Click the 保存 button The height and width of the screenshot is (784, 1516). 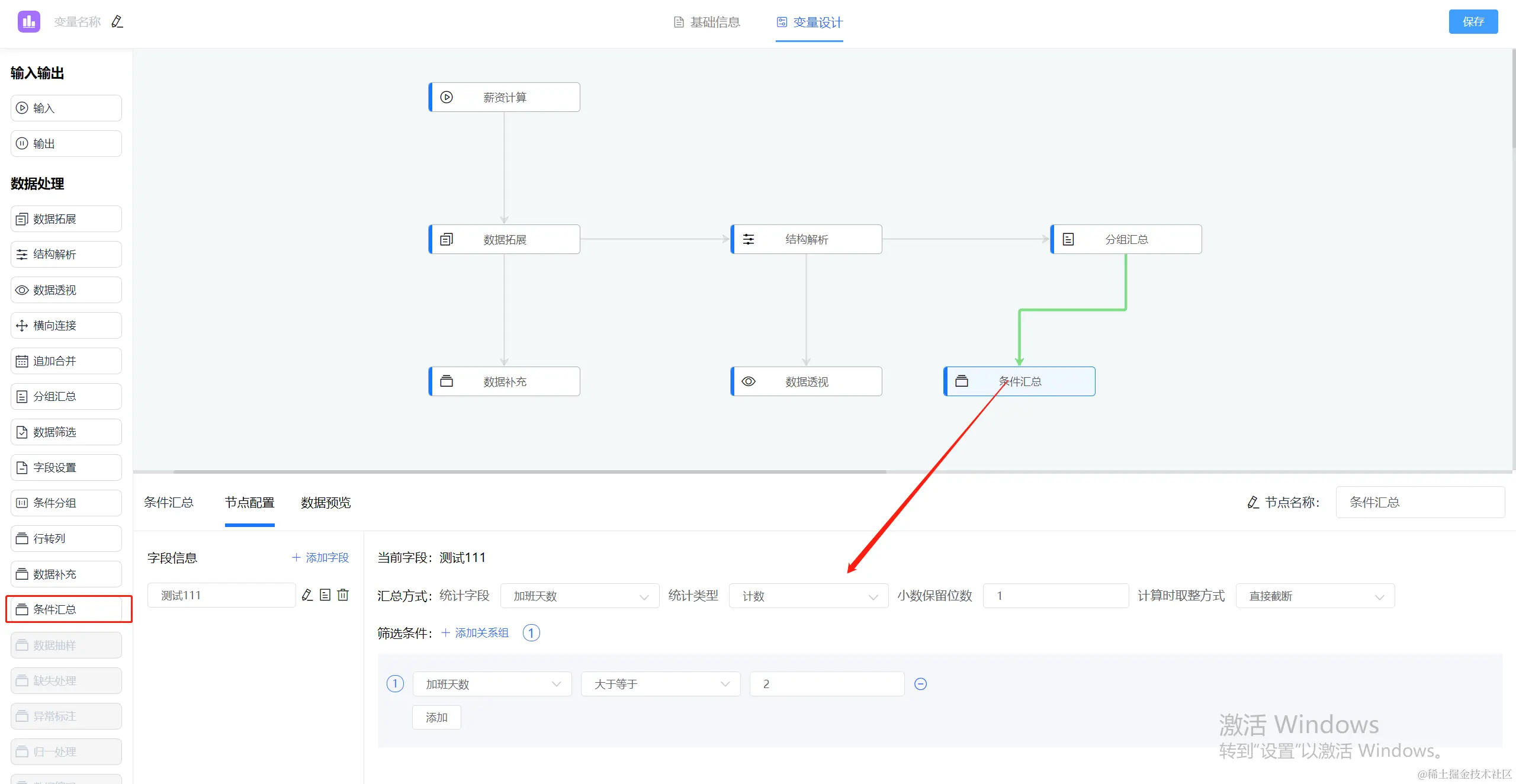click(x=1473, y=22)
